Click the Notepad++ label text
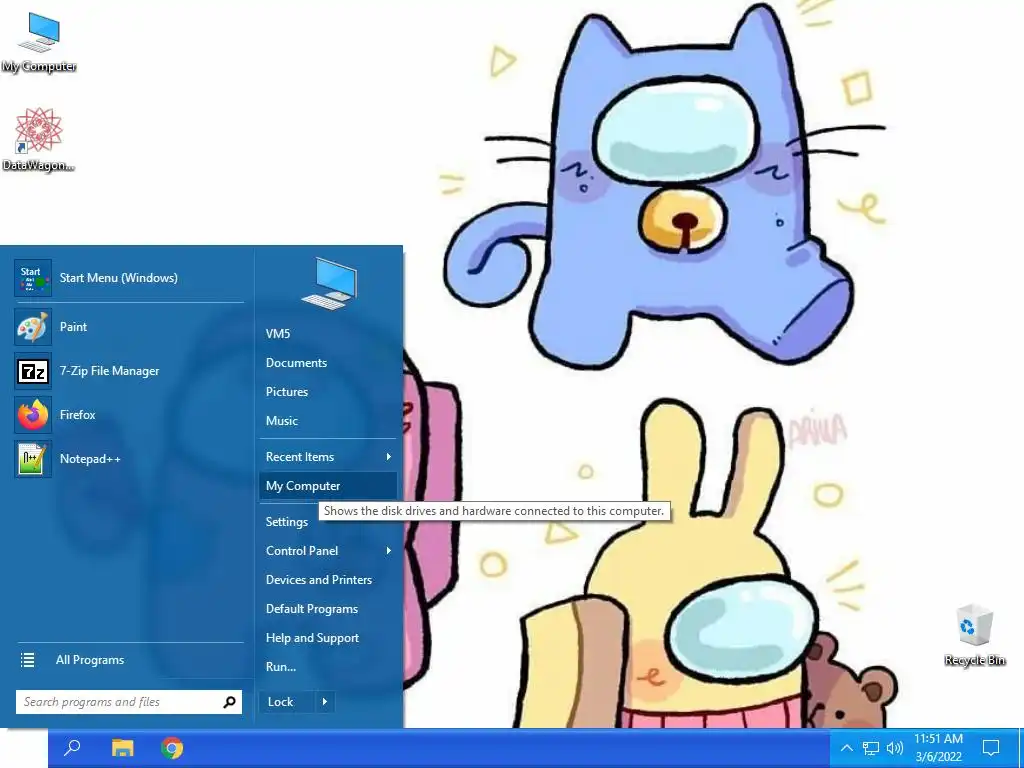The height and width of the screenshot is (768, 1024). (x=90, y=459)
